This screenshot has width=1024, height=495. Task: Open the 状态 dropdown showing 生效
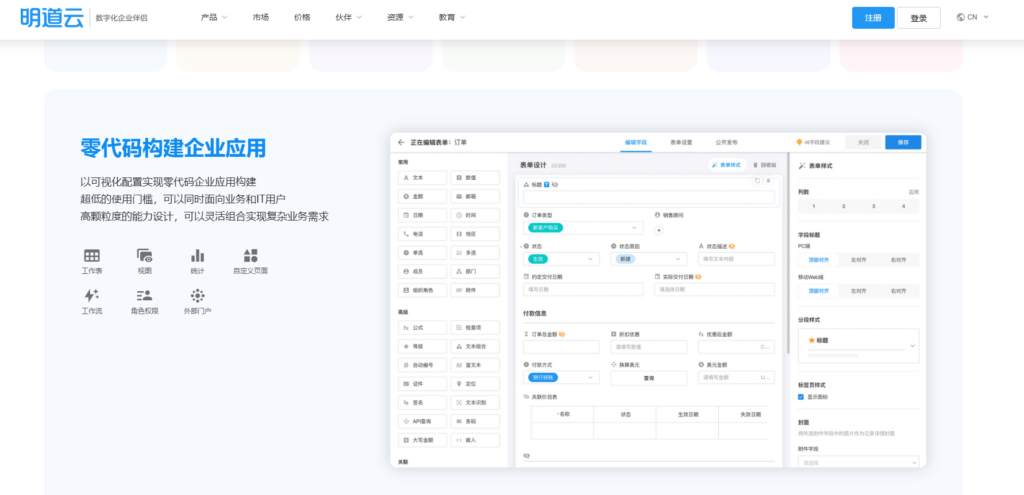pos(562,259)
